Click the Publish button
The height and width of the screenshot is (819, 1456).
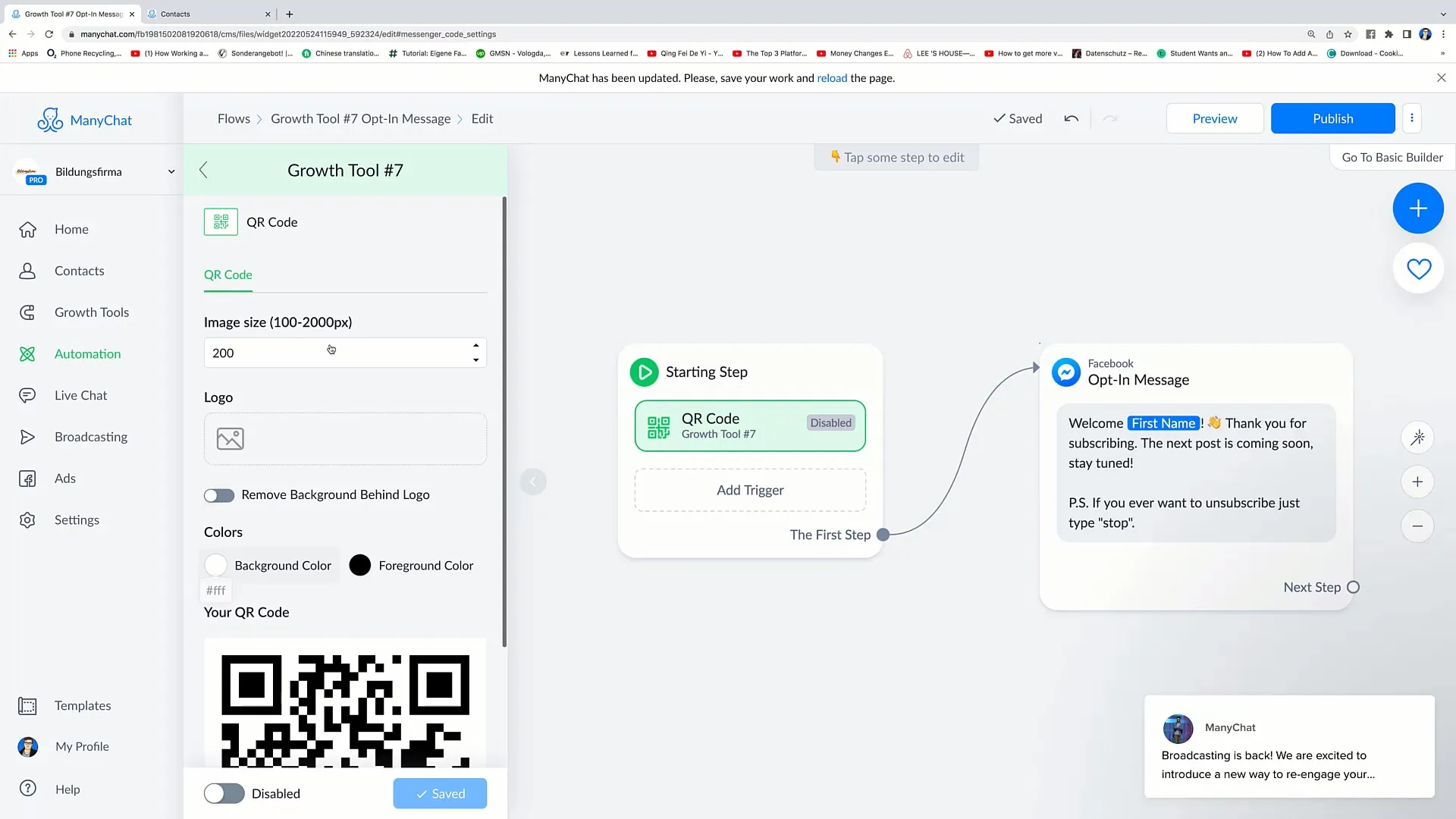tap(1333, 118)
